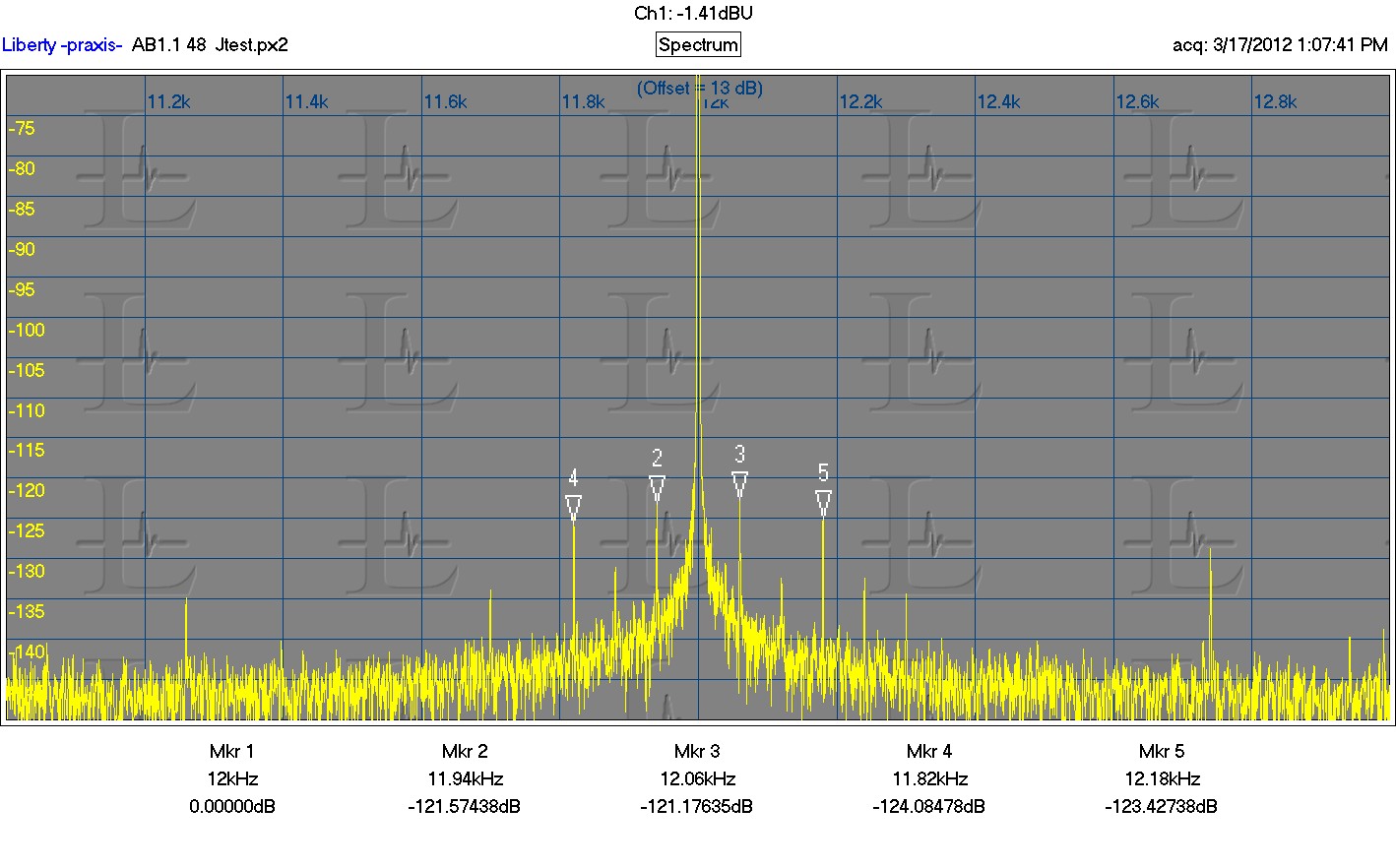
Task: Click the Mkr 5 heading
Action: [1162, 752]
